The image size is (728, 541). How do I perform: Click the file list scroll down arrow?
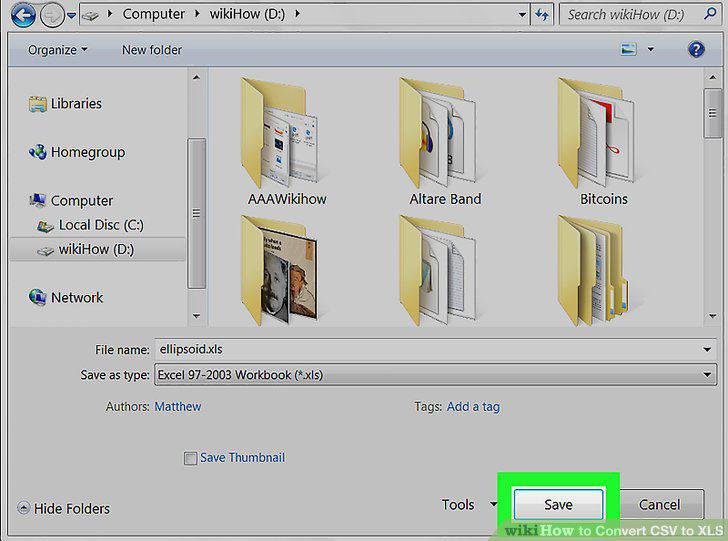point(713,316)
